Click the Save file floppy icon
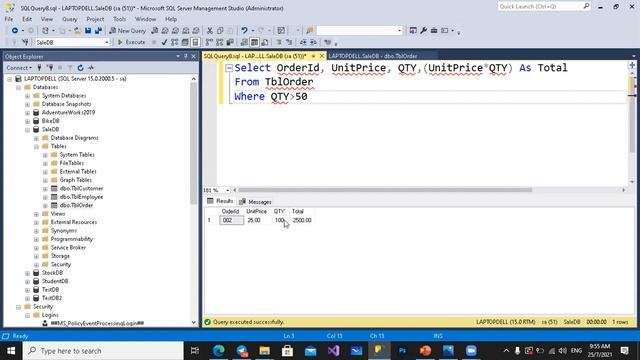Image resolution: width=640 pixels, height=360 pixels. tap(88, 31)
